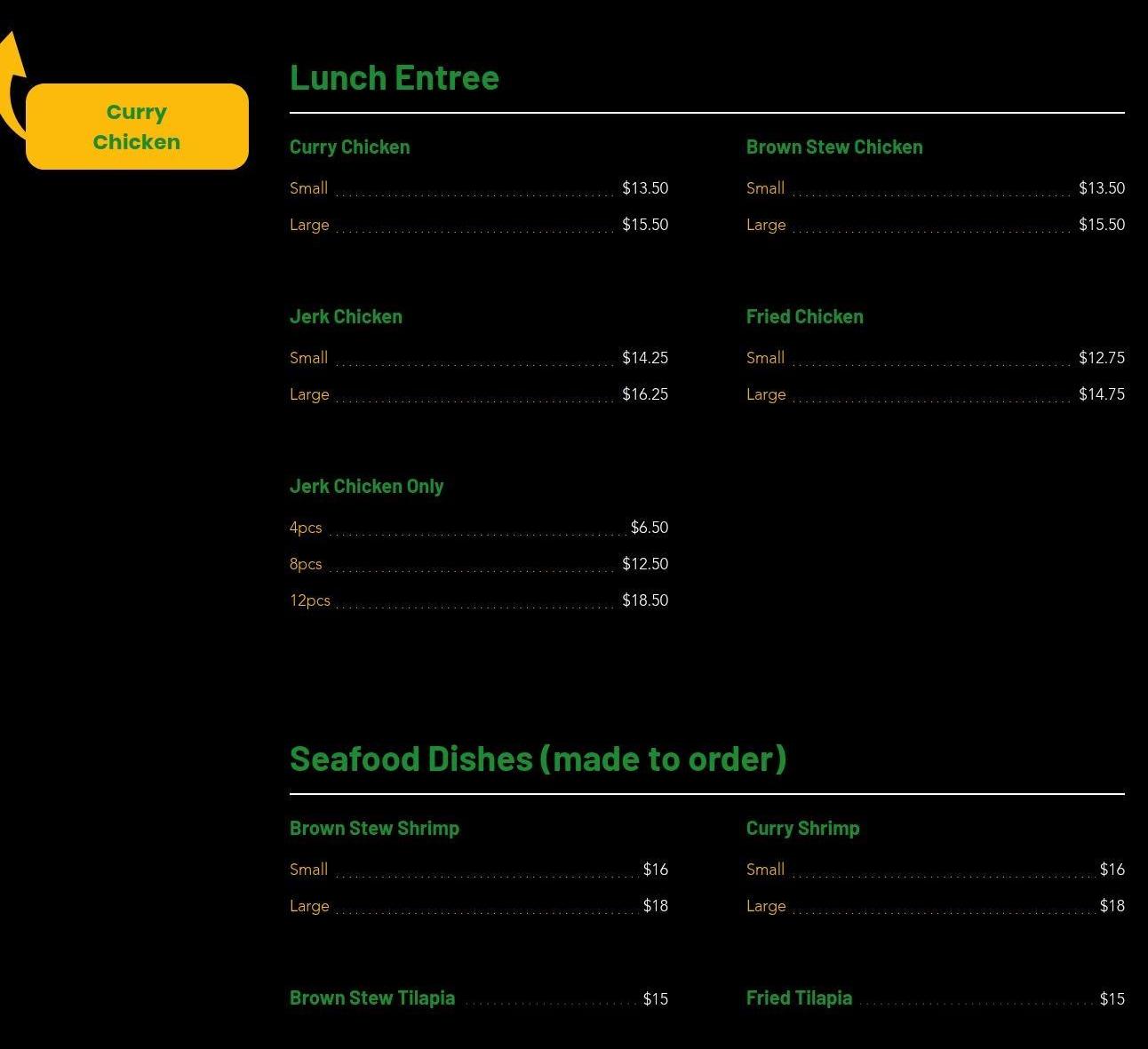Viewport: 1148px width, 1049px height.
Task: Click the $16 price for Curry Shrimp Small
Action: click(x=1112, y=870)
